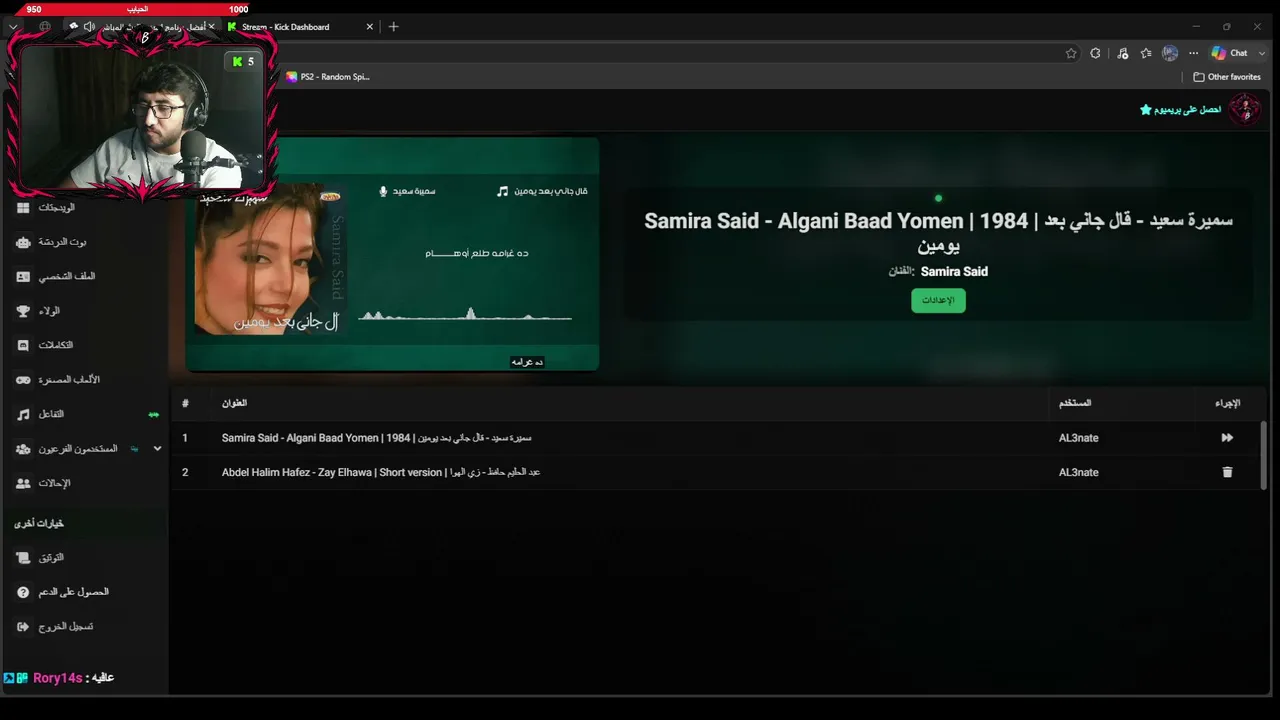Select the get support menu label
1280x720 pixels.
click(73, 592)
